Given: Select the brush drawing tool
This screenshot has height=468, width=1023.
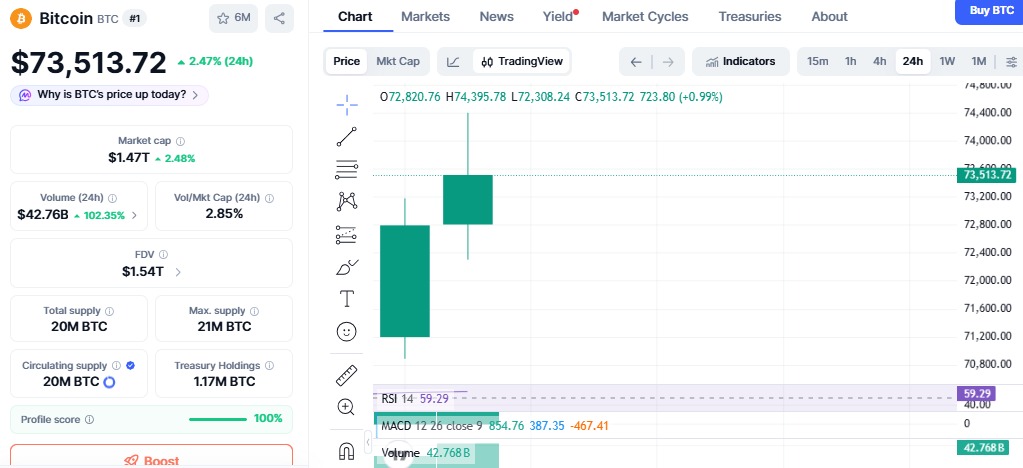Looking at the screenshot, I should [x=347, y=266].
